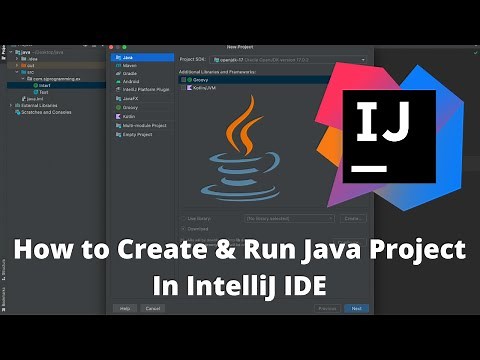The width and height of the screenshot is (480, 360).
Task: Enable the Kotlin/JVM framework checkbox
Action: pos(183,88)
